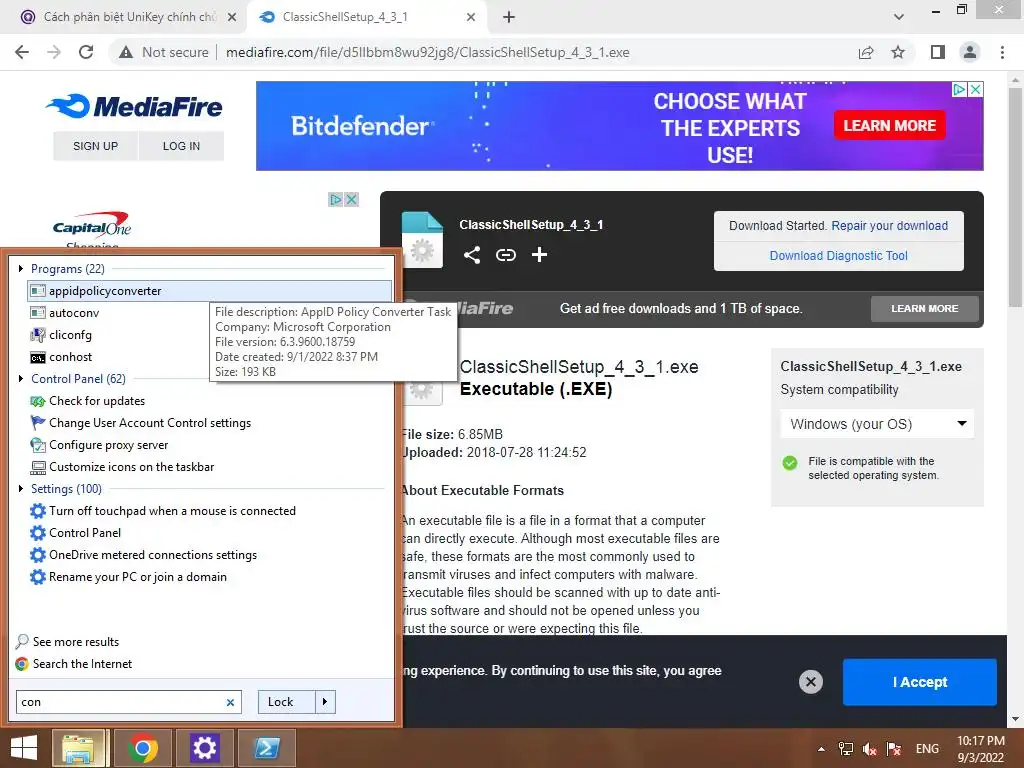1024x768 pixels.
Task: Close the Bitdefender ad via X
Action: tap(975, 89)
